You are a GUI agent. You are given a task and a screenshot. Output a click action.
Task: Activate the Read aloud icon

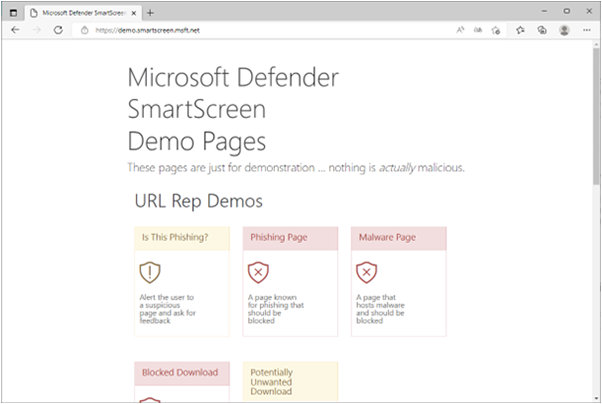click(x=460, y=30)
